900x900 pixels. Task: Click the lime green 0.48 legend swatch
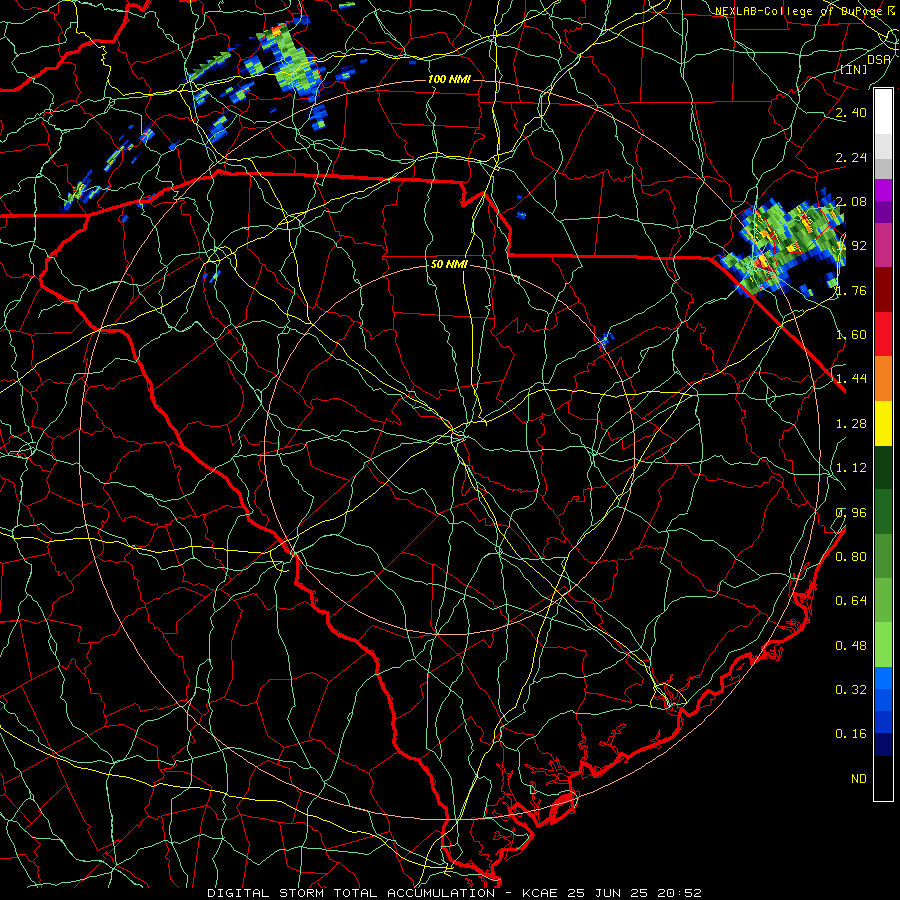(x=883, y=645)
